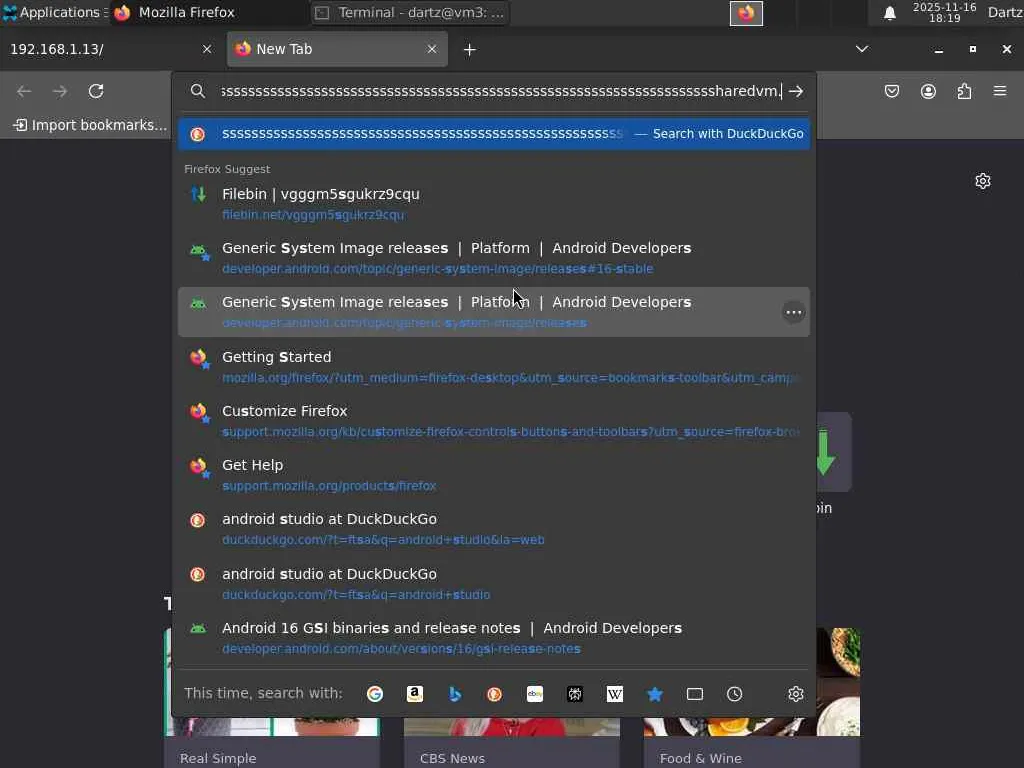Screen dimensions: 1024x768
Task: Search this time with Google
Action: point(375,694)
